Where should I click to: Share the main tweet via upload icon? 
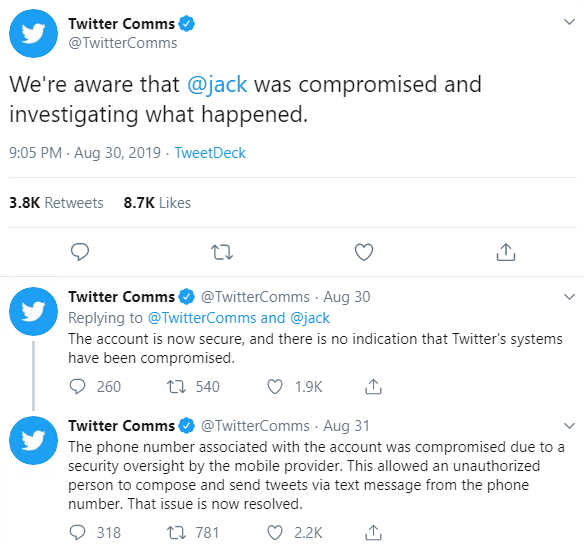[x=506, y=252]
